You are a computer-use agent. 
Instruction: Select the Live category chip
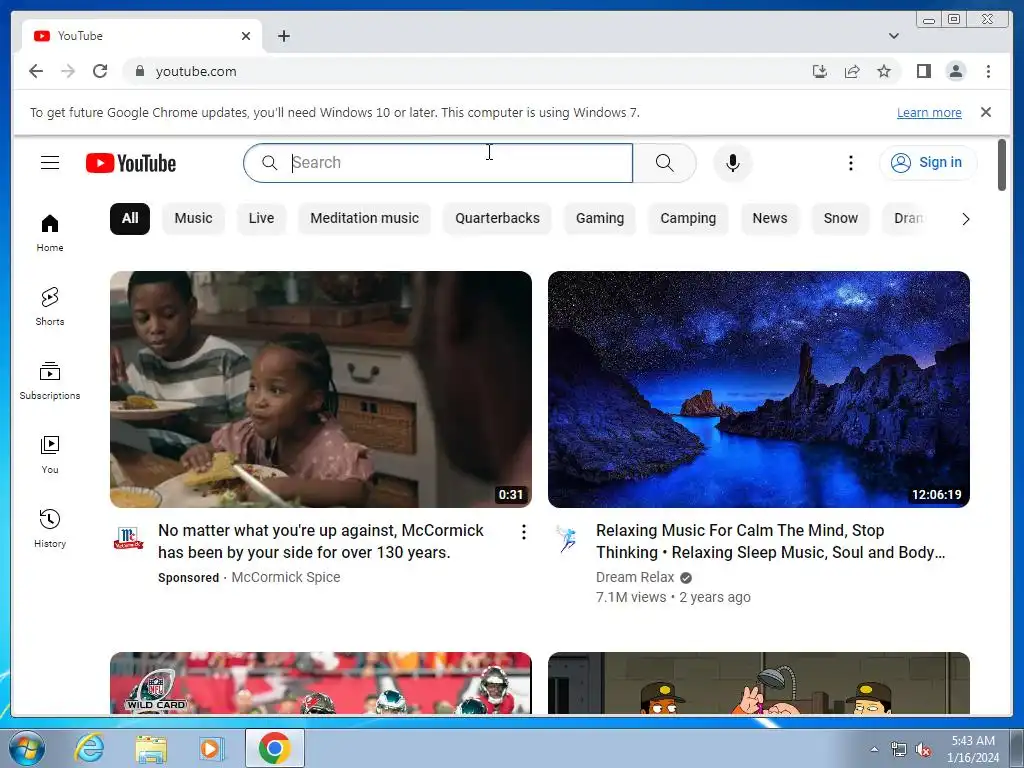pos(261,219)
